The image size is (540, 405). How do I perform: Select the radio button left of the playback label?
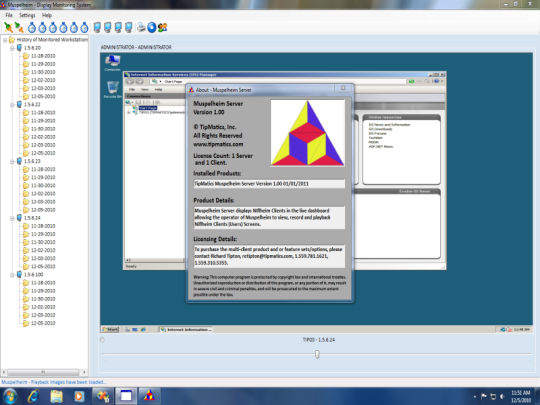point(102,340)
